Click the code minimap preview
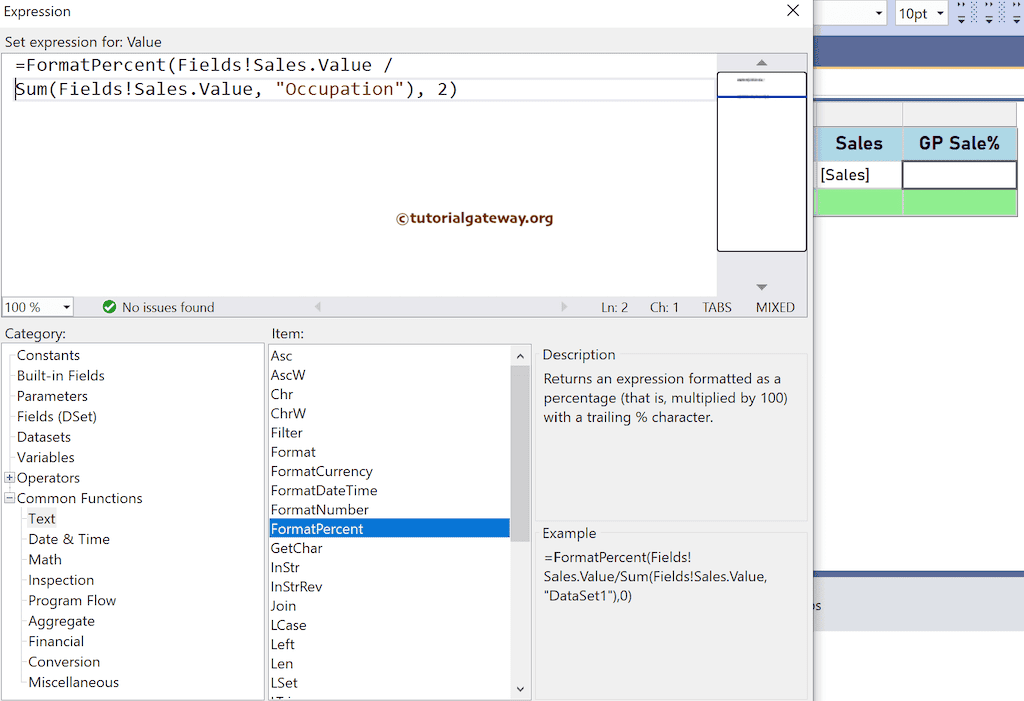Screen dimensions: 1024x701 point(761,160)
